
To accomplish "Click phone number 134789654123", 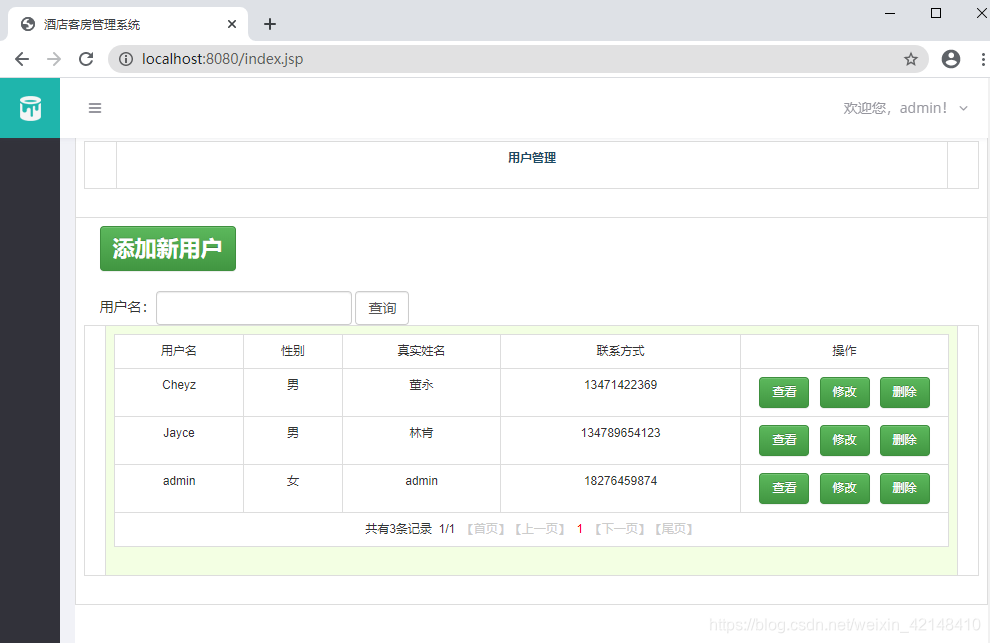I will coord(621,433).
